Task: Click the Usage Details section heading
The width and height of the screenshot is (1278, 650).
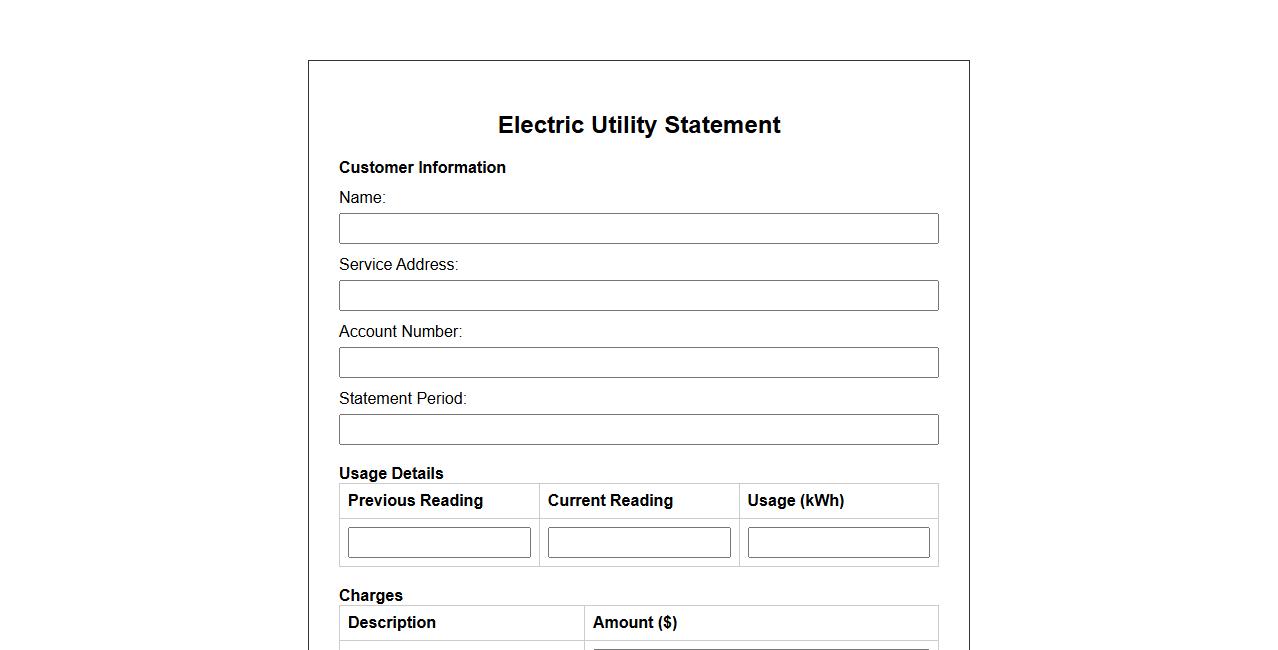Action: pos(391,473)
